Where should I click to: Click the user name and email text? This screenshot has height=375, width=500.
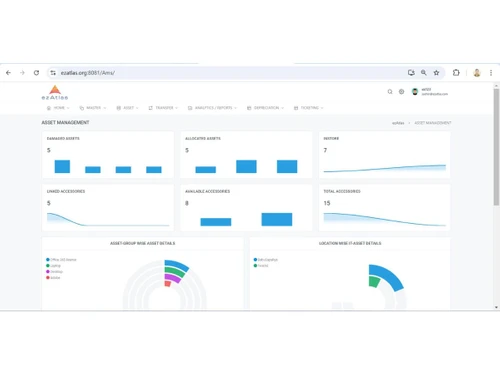435,92
